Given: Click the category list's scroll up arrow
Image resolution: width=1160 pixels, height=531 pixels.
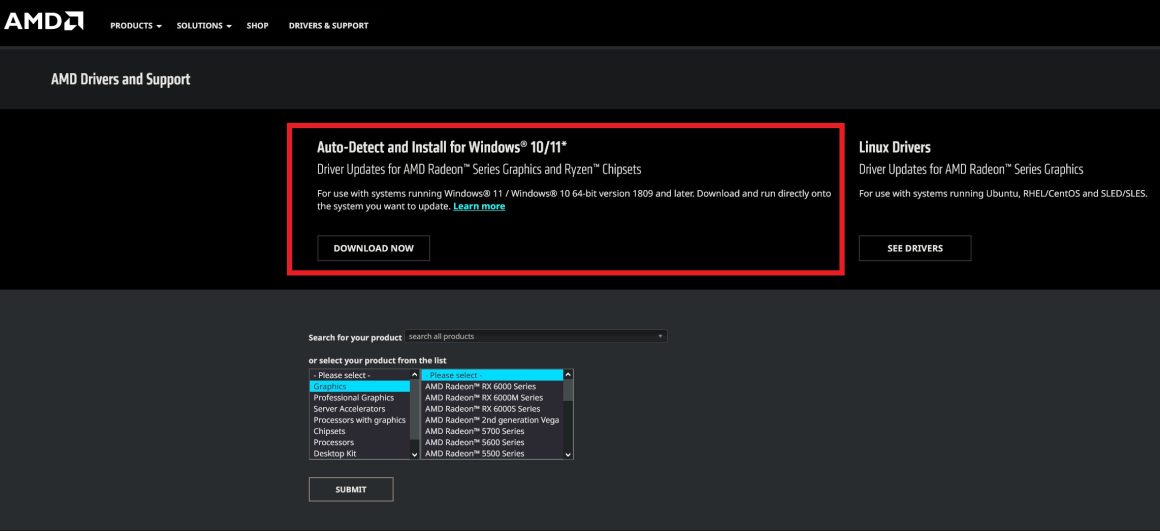Looking at the screenshot, I should tap(414, 375).
